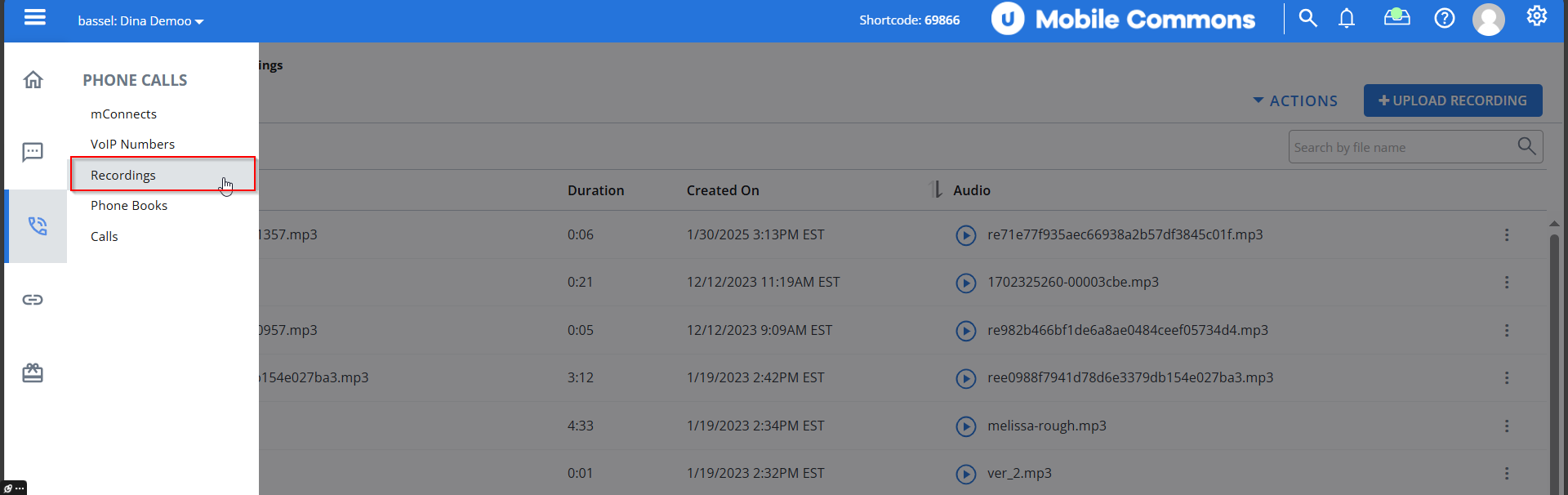Viewport: 1568px width, 495px height.
Task: Click the melissa-rough.mp3 file name
Action: click(1047, 426)
